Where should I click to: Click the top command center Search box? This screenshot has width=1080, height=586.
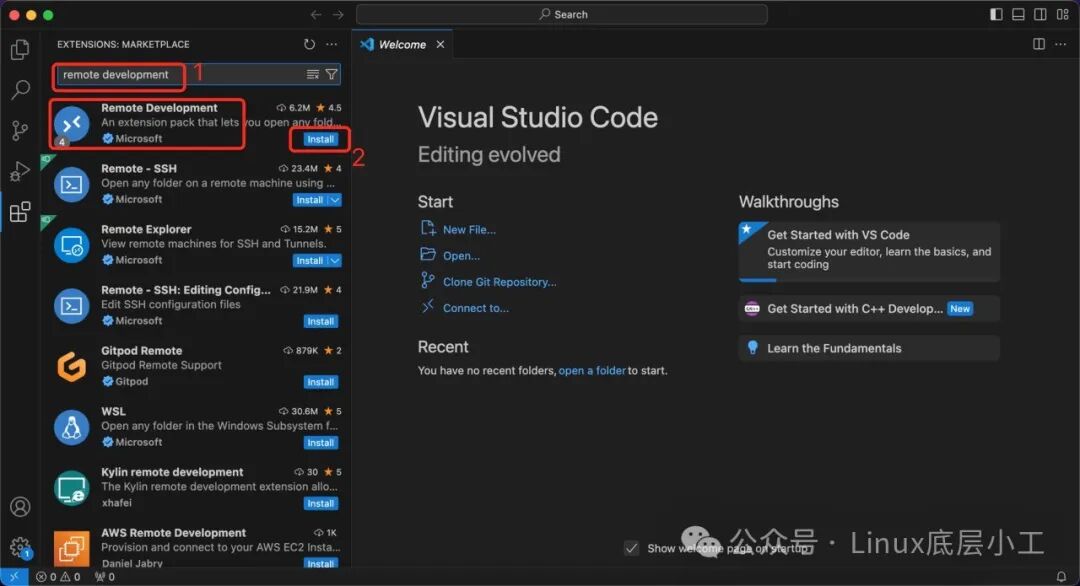(562, 14)
